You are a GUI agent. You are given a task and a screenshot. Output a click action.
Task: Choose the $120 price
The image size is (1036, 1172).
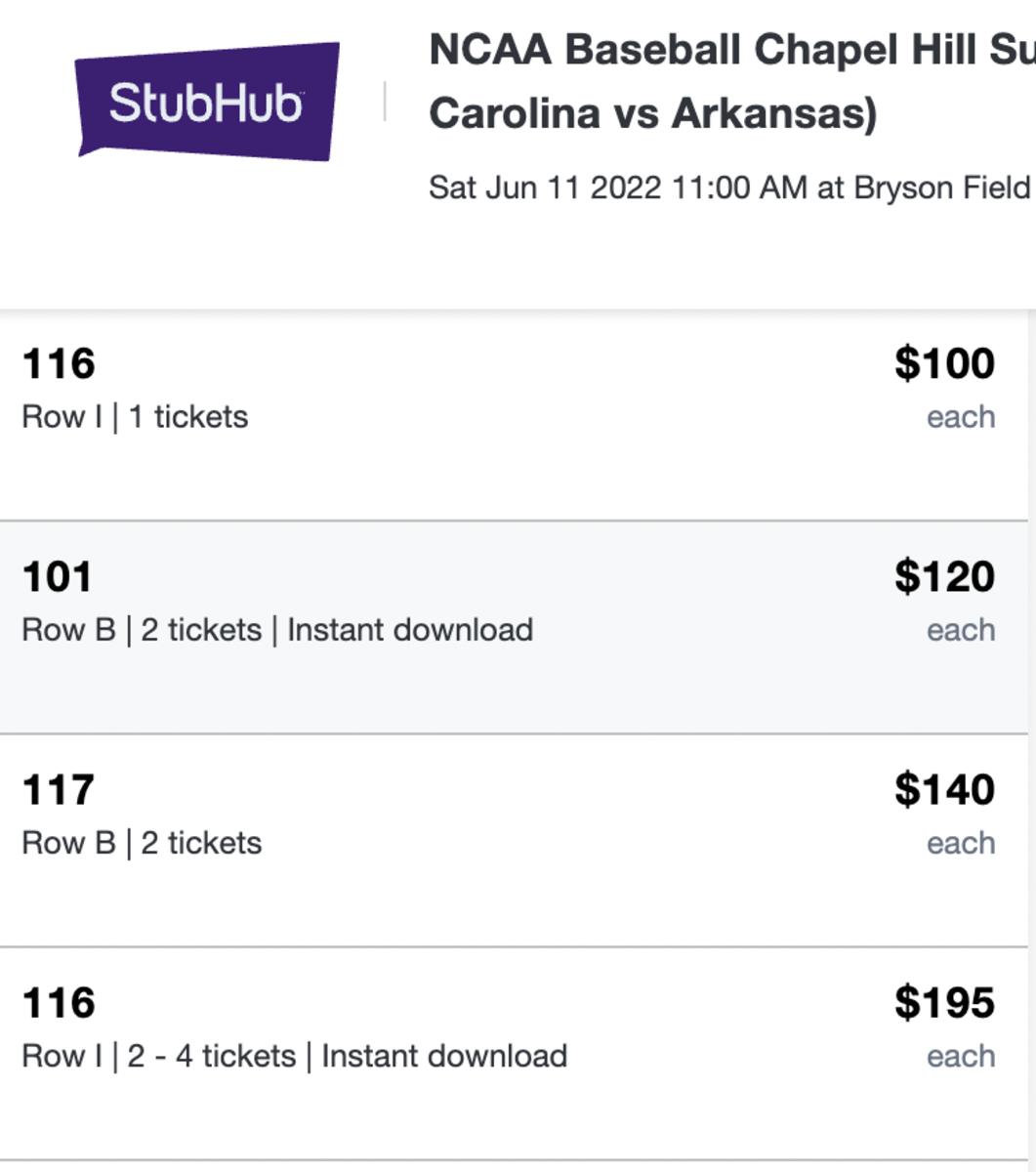coord(944,576)
